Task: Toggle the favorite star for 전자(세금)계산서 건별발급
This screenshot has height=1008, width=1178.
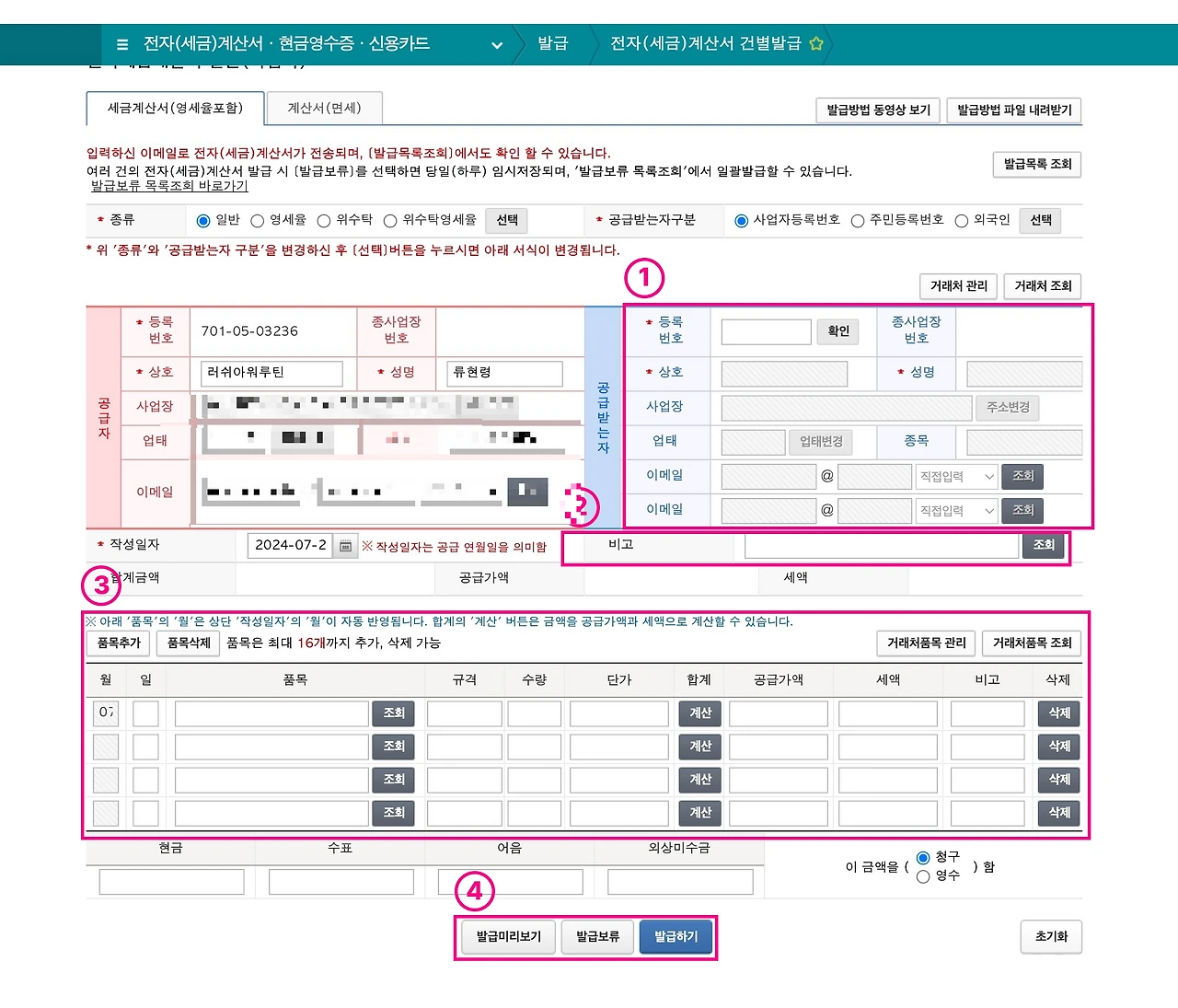Action: coord(815,41)
